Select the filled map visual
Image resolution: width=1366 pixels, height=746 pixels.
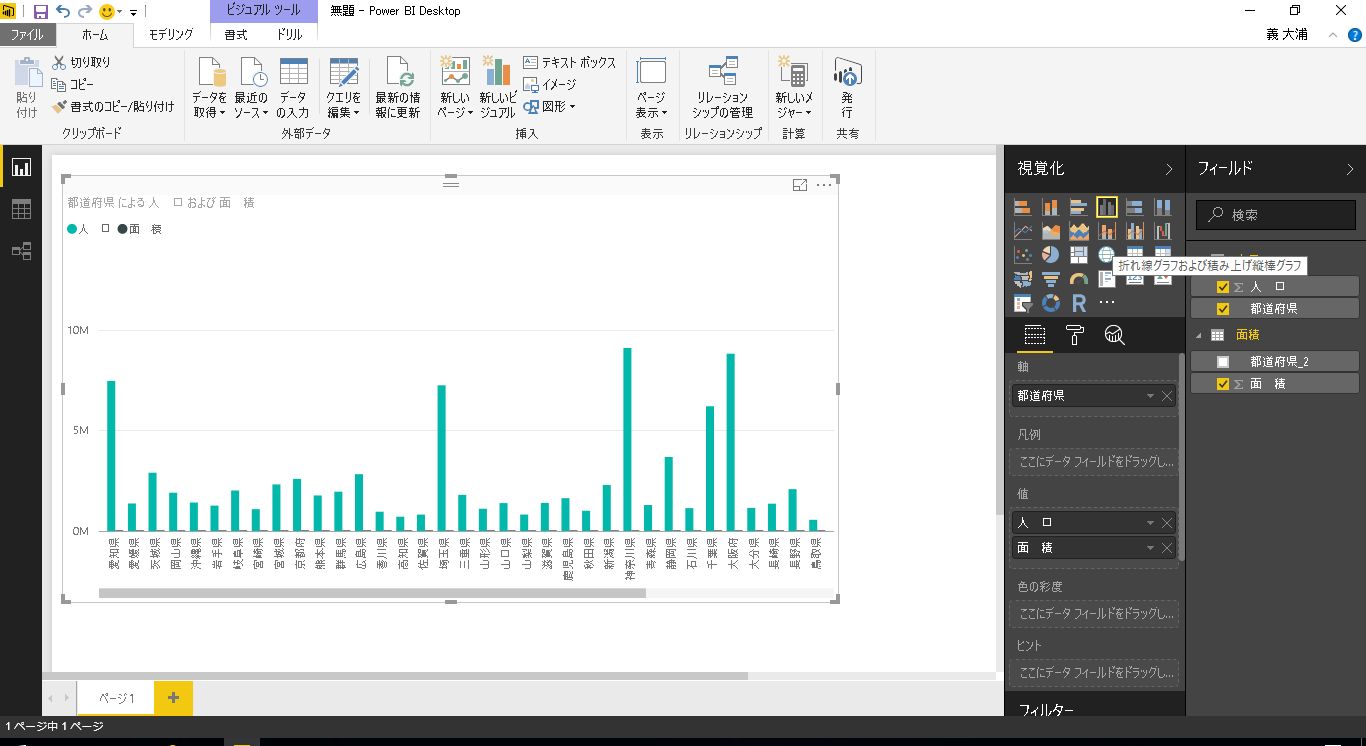tap(1022, 279)
